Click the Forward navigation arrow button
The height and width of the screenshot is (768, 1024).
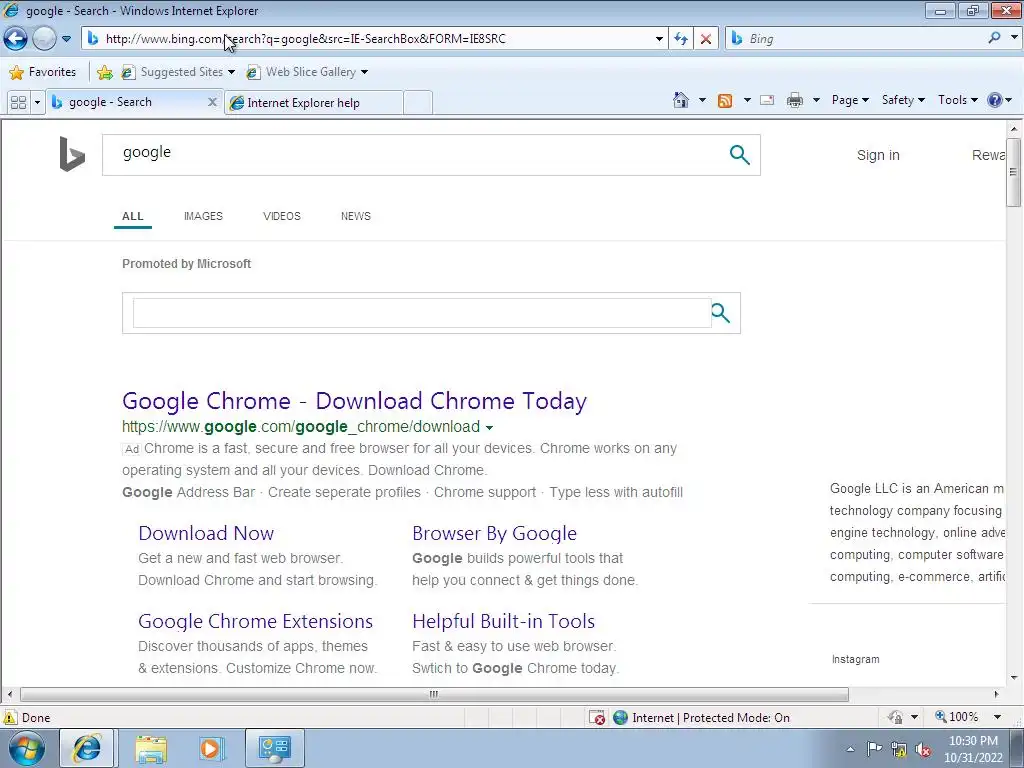click(44, 39)
